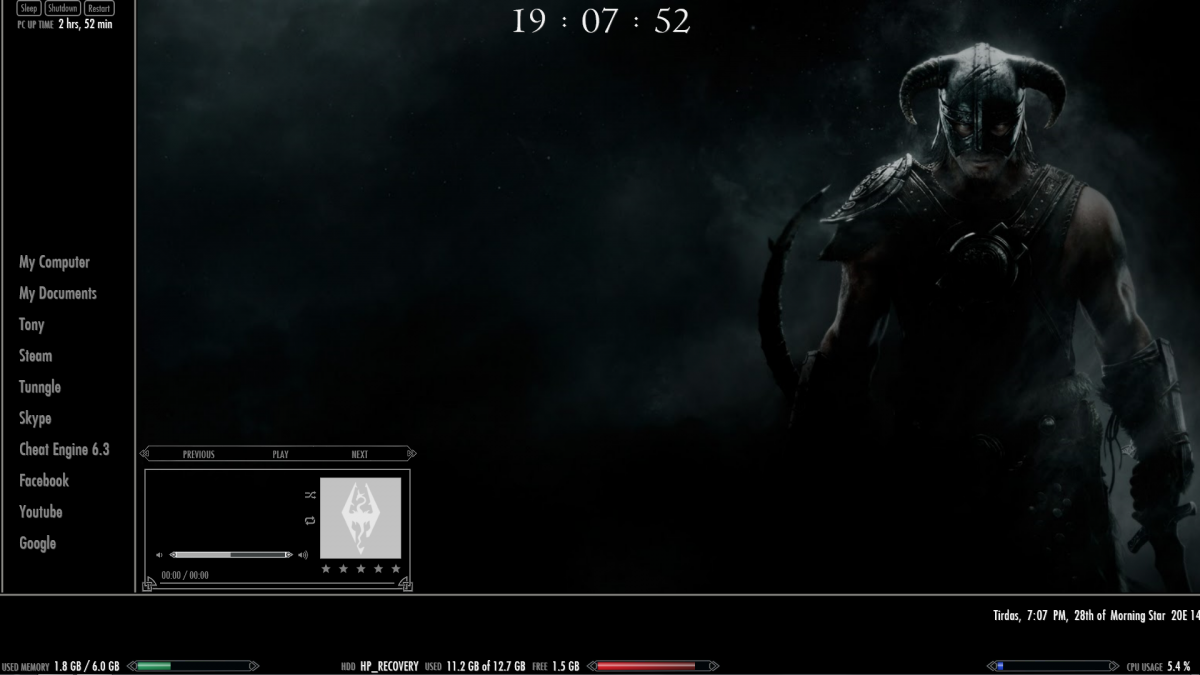Click the Restart button
1200x675 pixels.
99,8
